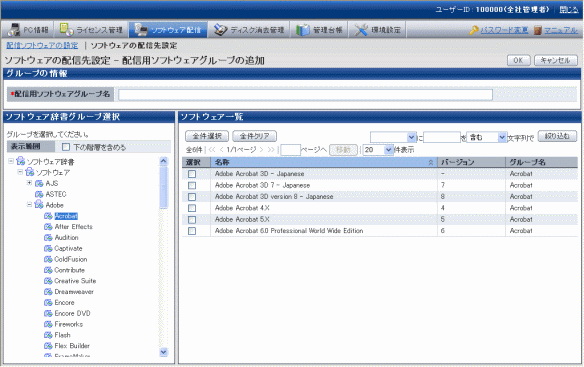Focus the filter text input field
Screen dimensions: 584x367
(x=442, y=137)
